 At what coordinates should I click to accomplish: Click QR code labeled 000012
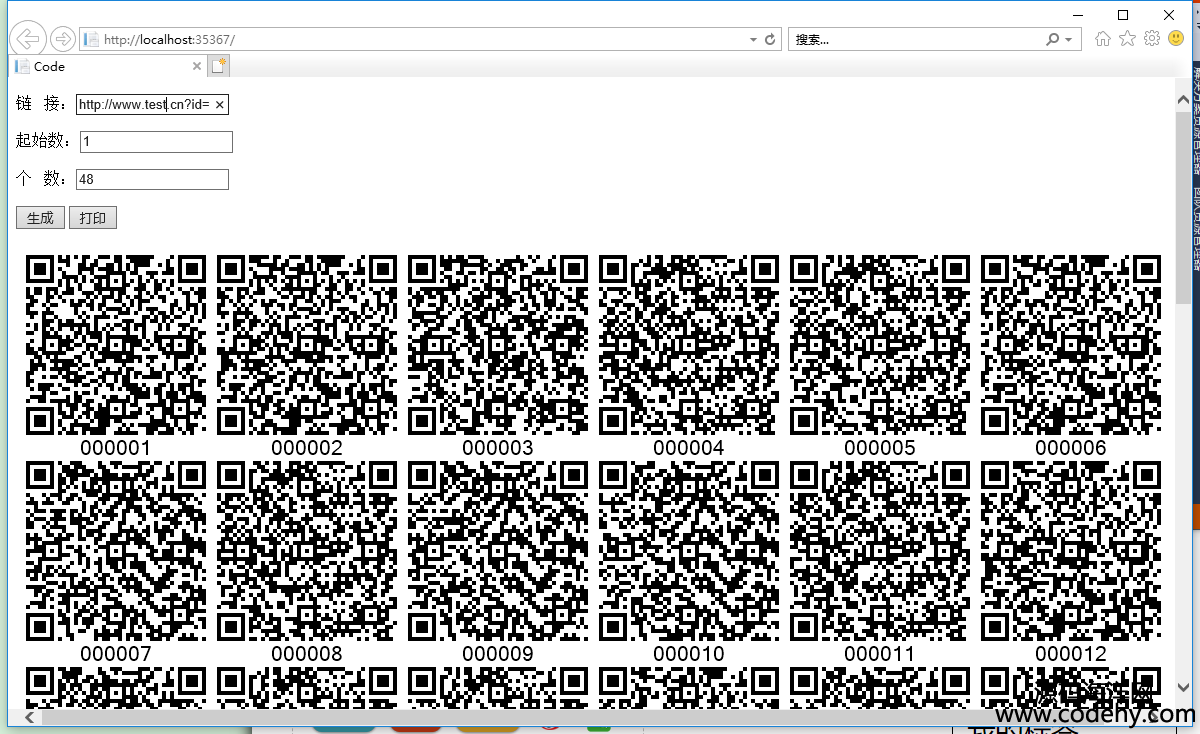pos(1070,551)
